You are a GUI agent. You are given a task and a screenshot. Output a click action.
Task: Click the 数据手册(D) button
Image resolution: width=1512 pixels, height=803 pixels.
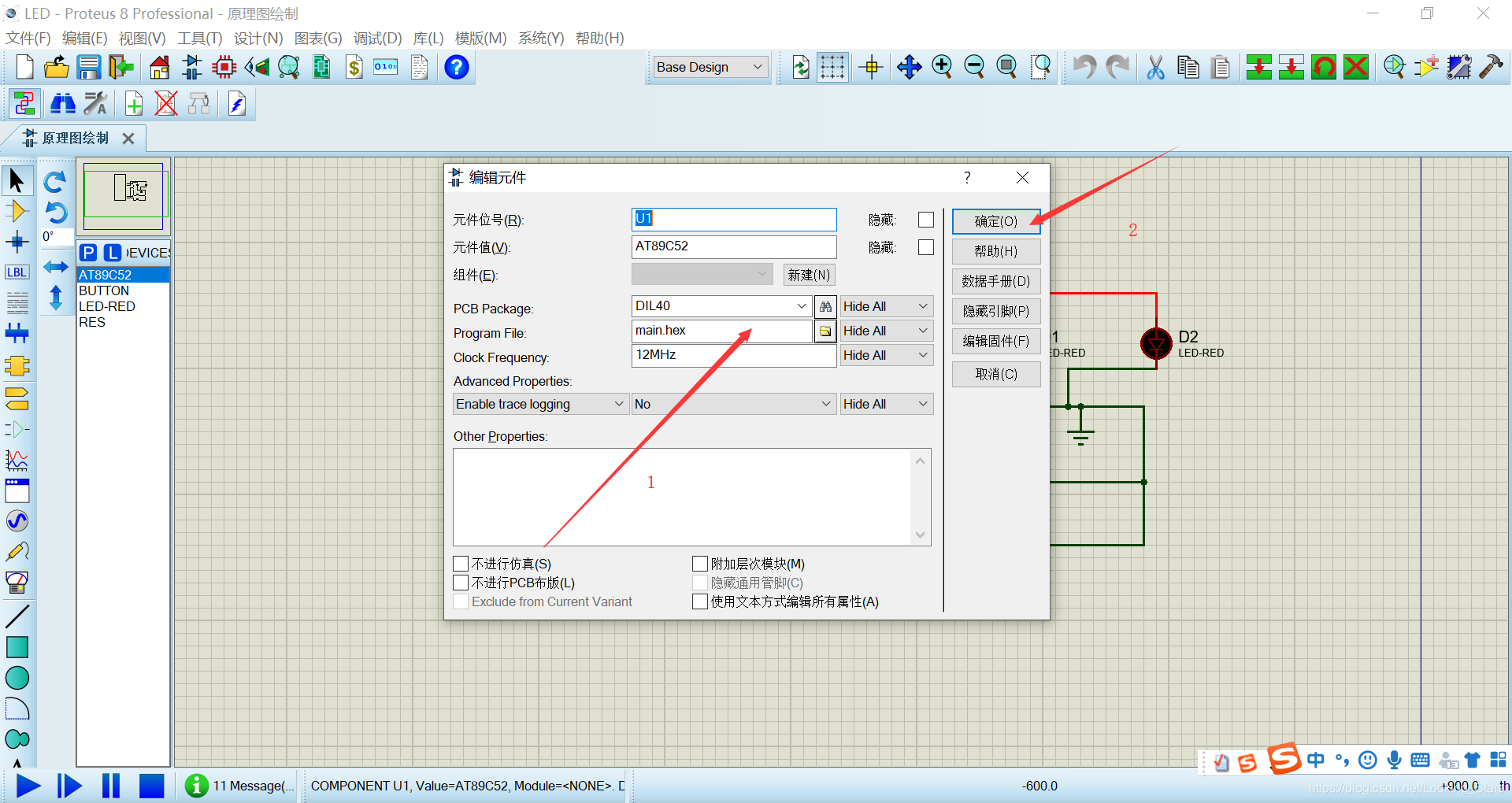click(996, 281)
